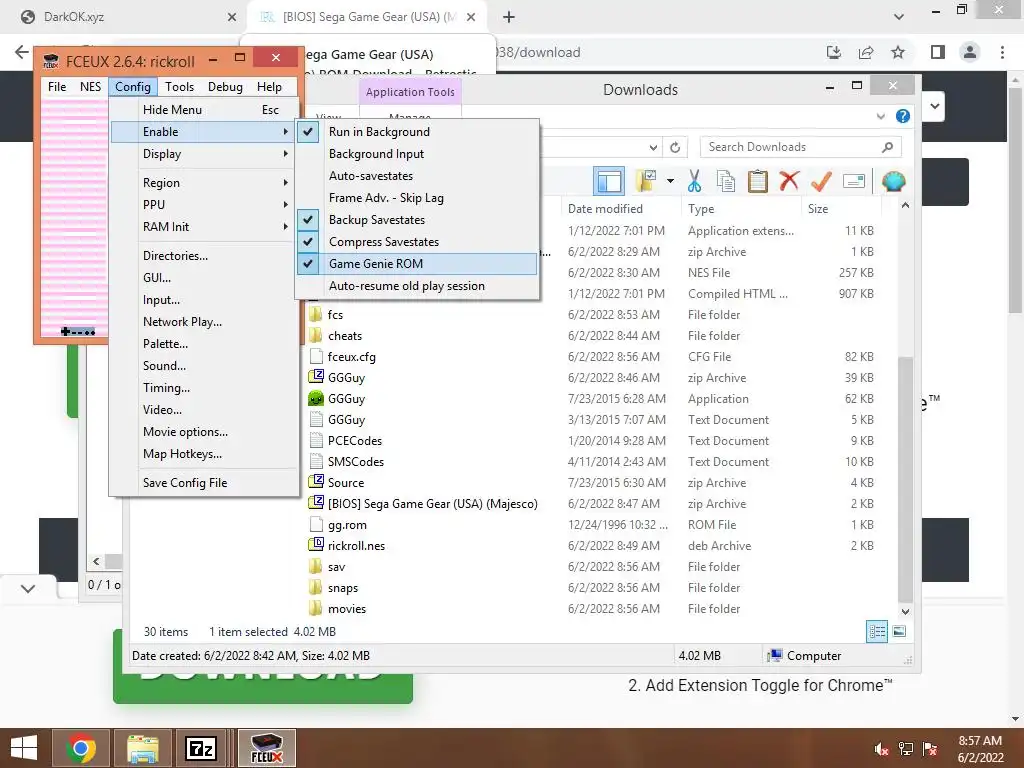Screen dimensions: 1024x768
Task: Click the muted volume tray icon
Action: 881,749
